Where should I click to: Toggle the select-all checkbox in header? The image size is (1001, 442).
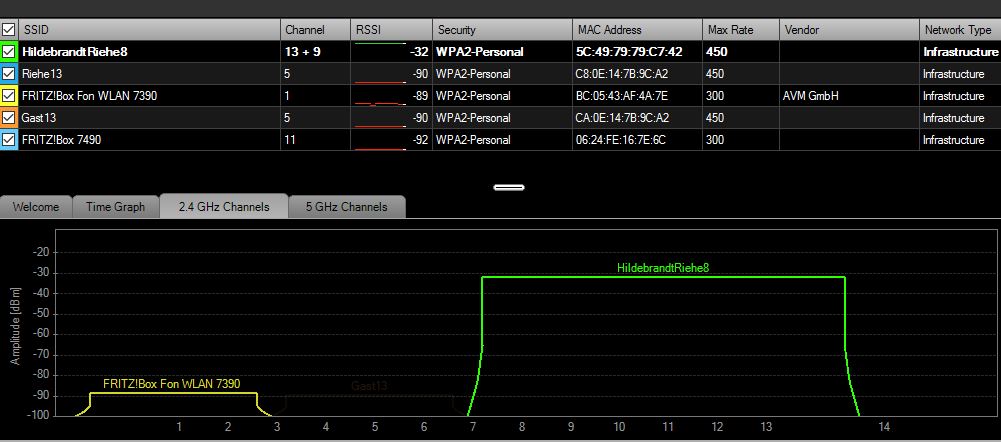[x=8, y=29]
